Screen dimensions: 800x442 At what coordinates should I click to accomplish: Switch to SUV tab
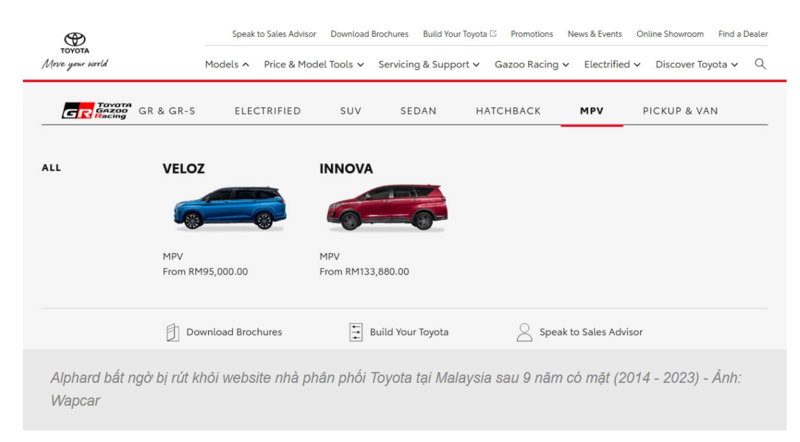coord(351,111)
